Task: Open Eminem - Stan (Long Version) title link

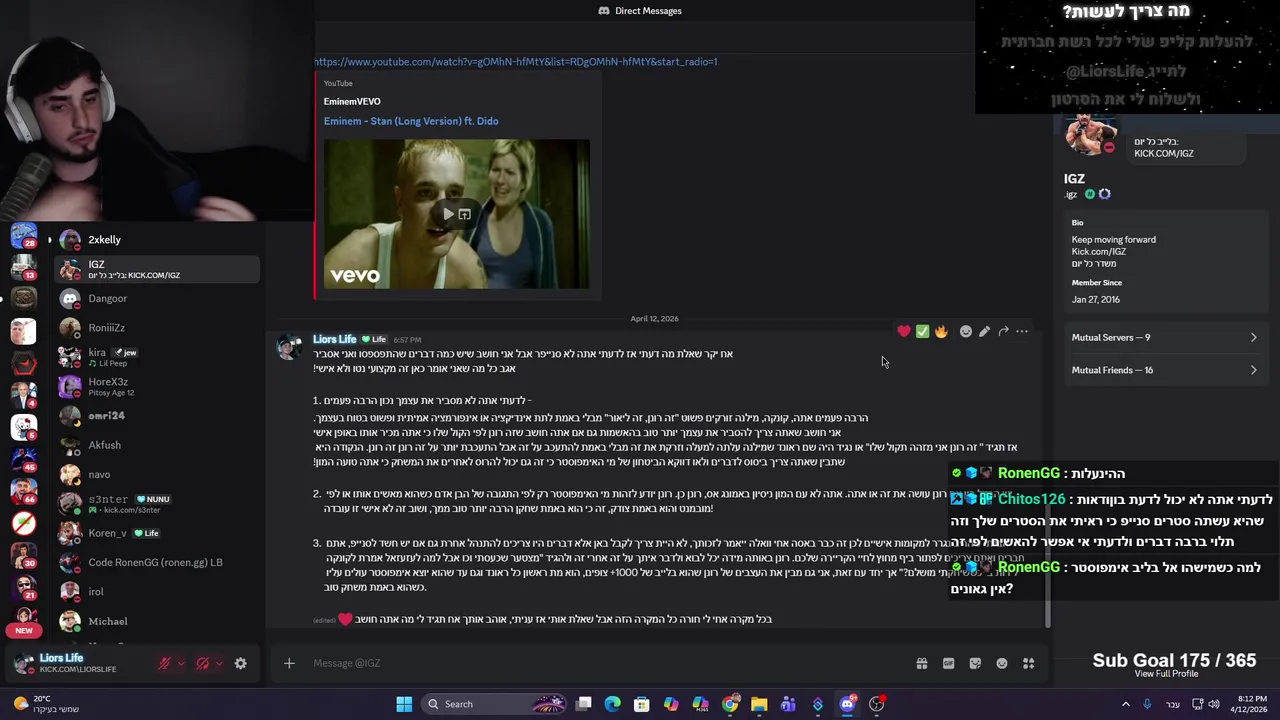Action: (411, 121)
